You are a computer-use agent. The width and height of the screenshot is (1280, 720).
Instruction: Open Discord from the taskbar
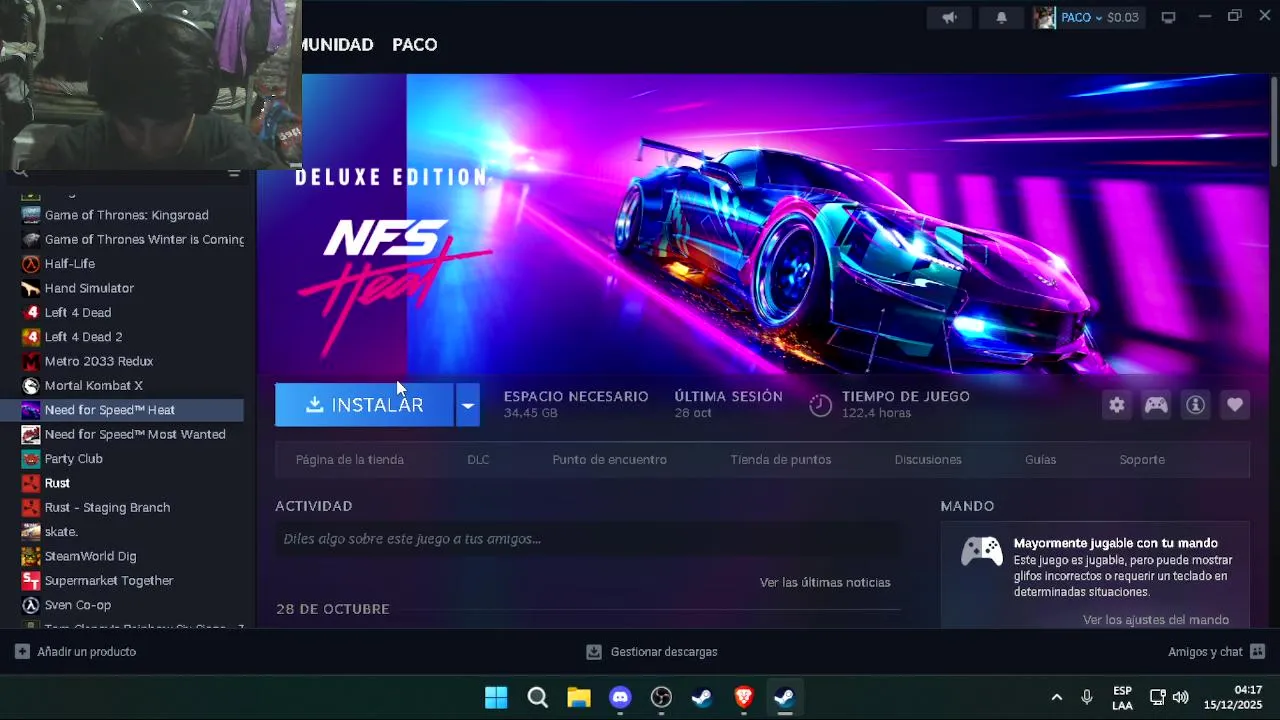(620, 697)
